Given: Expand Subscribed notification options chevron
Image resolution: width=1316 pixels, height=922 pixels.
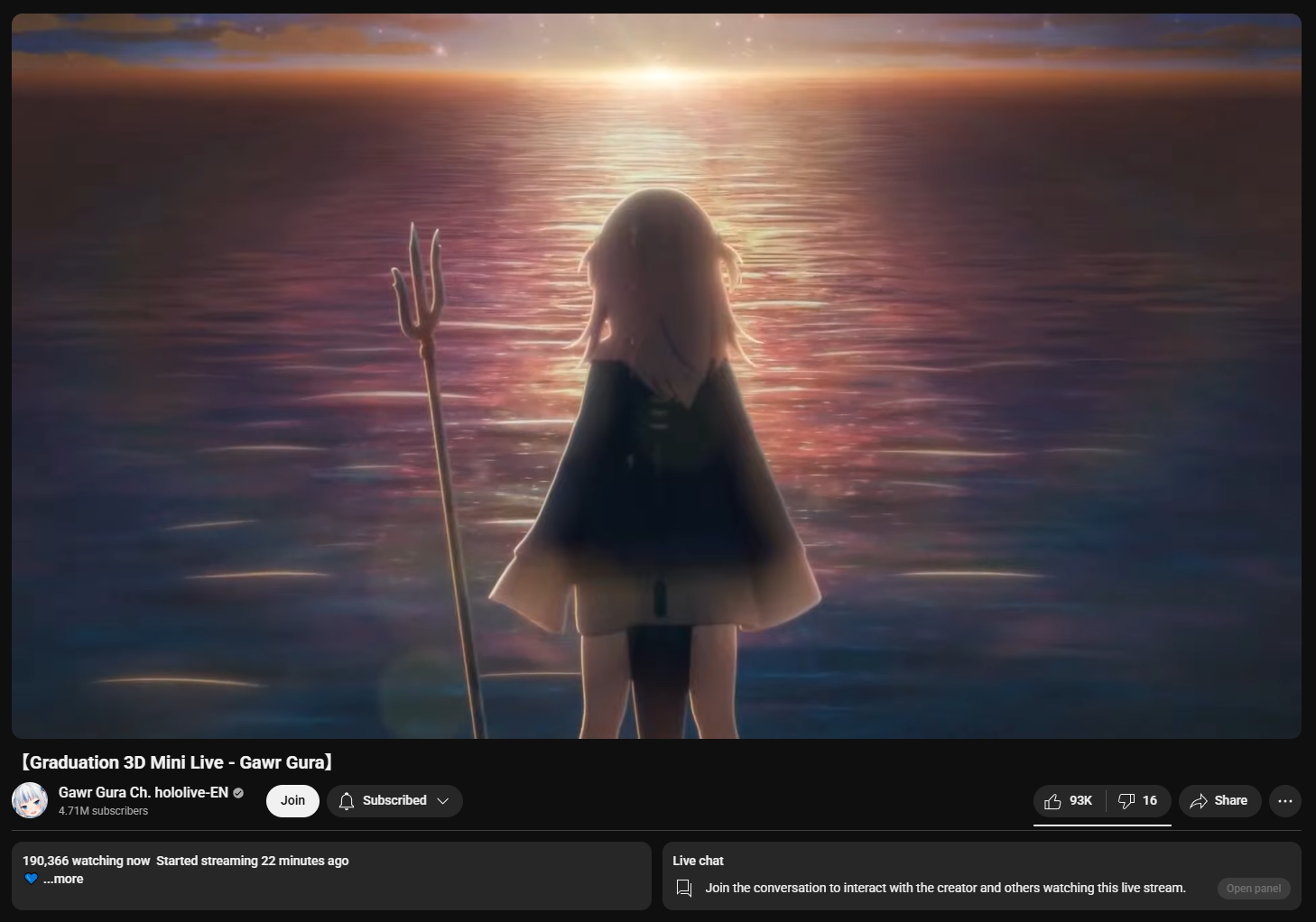Looking at the screenshot, I should (443, 801).
